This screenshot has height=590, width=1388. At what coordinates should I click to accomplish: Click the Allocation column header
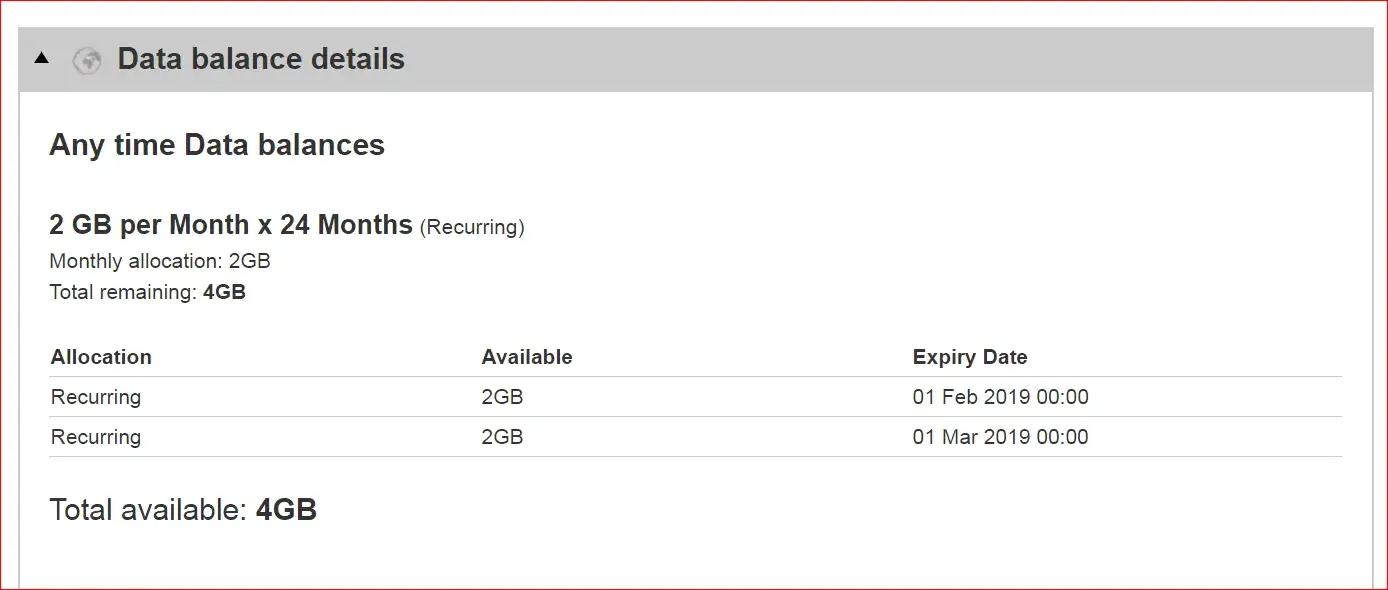[x=101, y=357]
